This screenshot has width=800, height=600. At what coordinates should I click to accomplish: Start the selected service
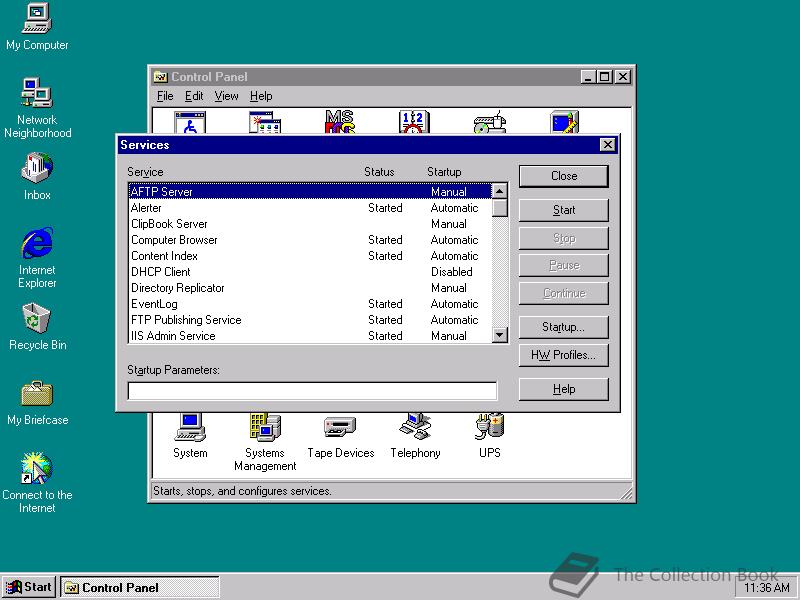click(564, 210)
